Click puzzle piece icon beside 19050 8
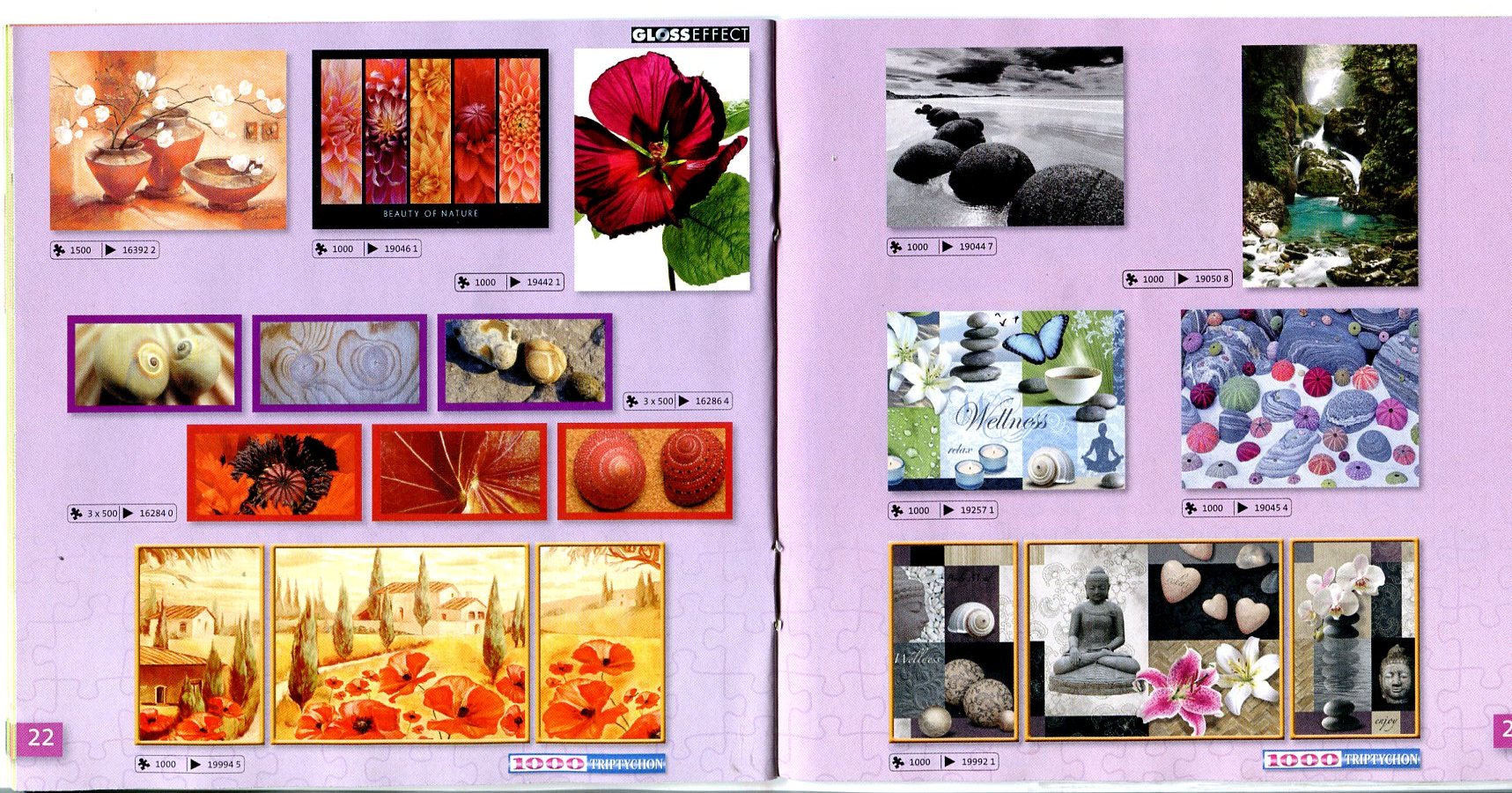 point(1132,279)
